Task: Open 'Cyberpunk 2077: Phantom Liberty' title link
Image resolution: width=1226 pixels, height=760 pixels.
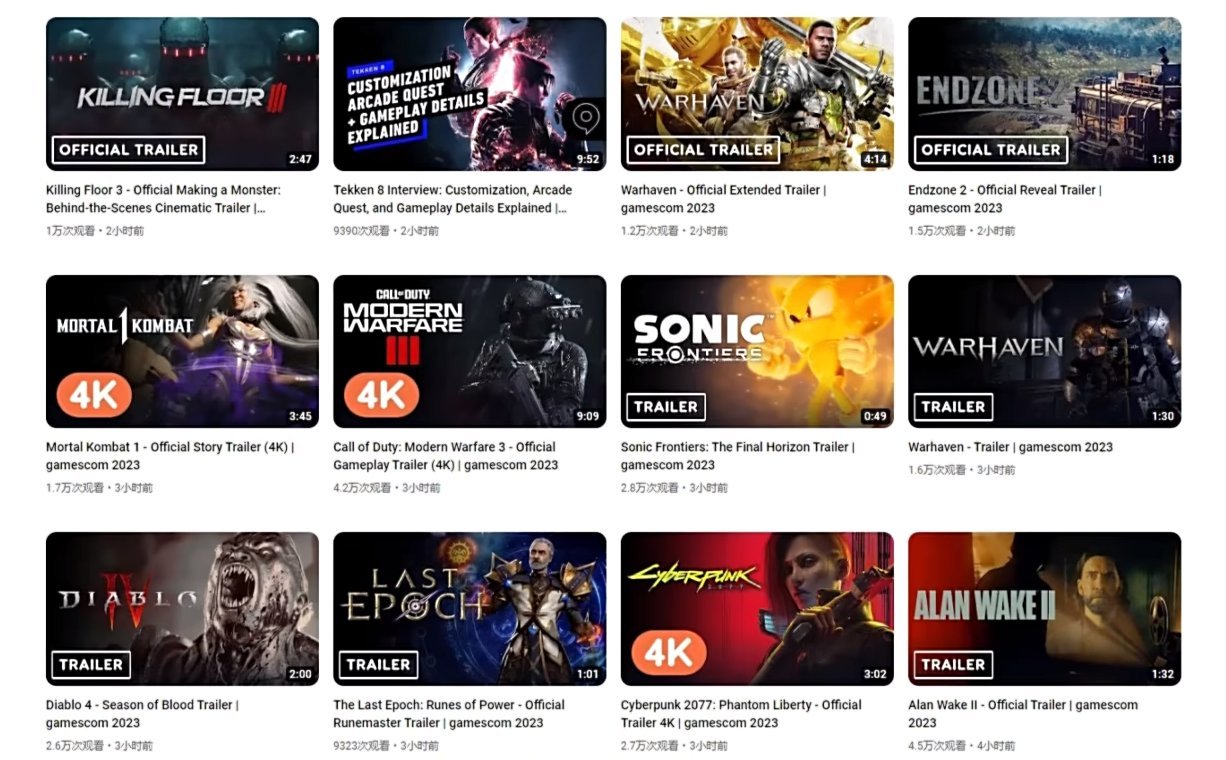Action: [741, 713]
